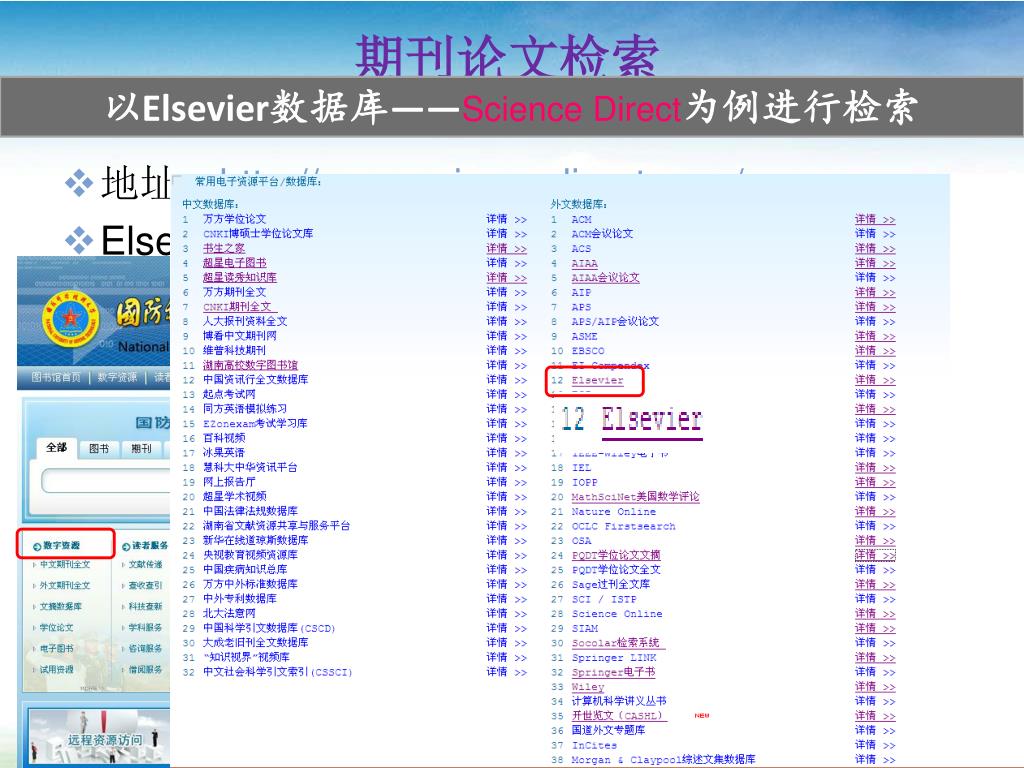Open the OCLC Firstsearch link

[x=624, y=526]
